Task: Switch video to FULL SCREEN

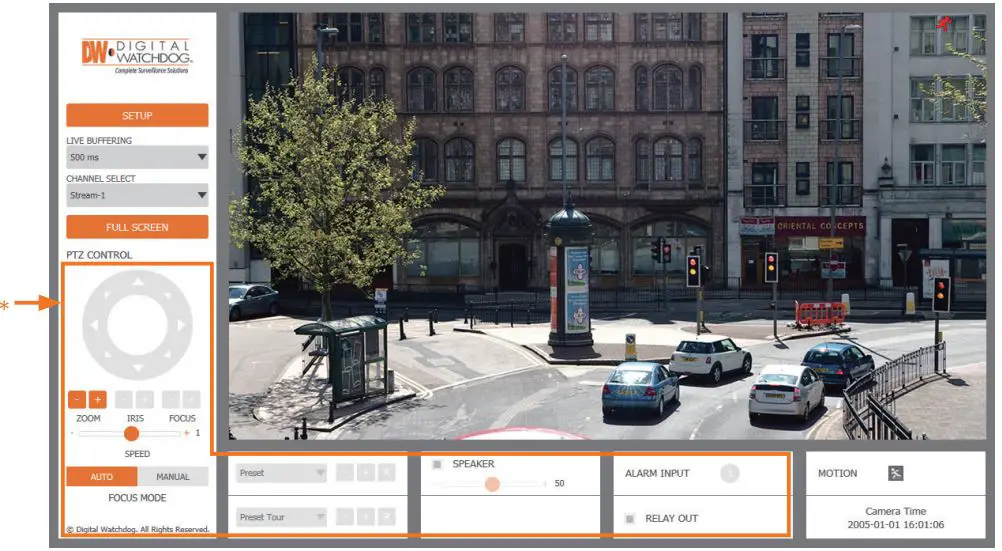Action: pyautogui.click(x=137, y=227)
